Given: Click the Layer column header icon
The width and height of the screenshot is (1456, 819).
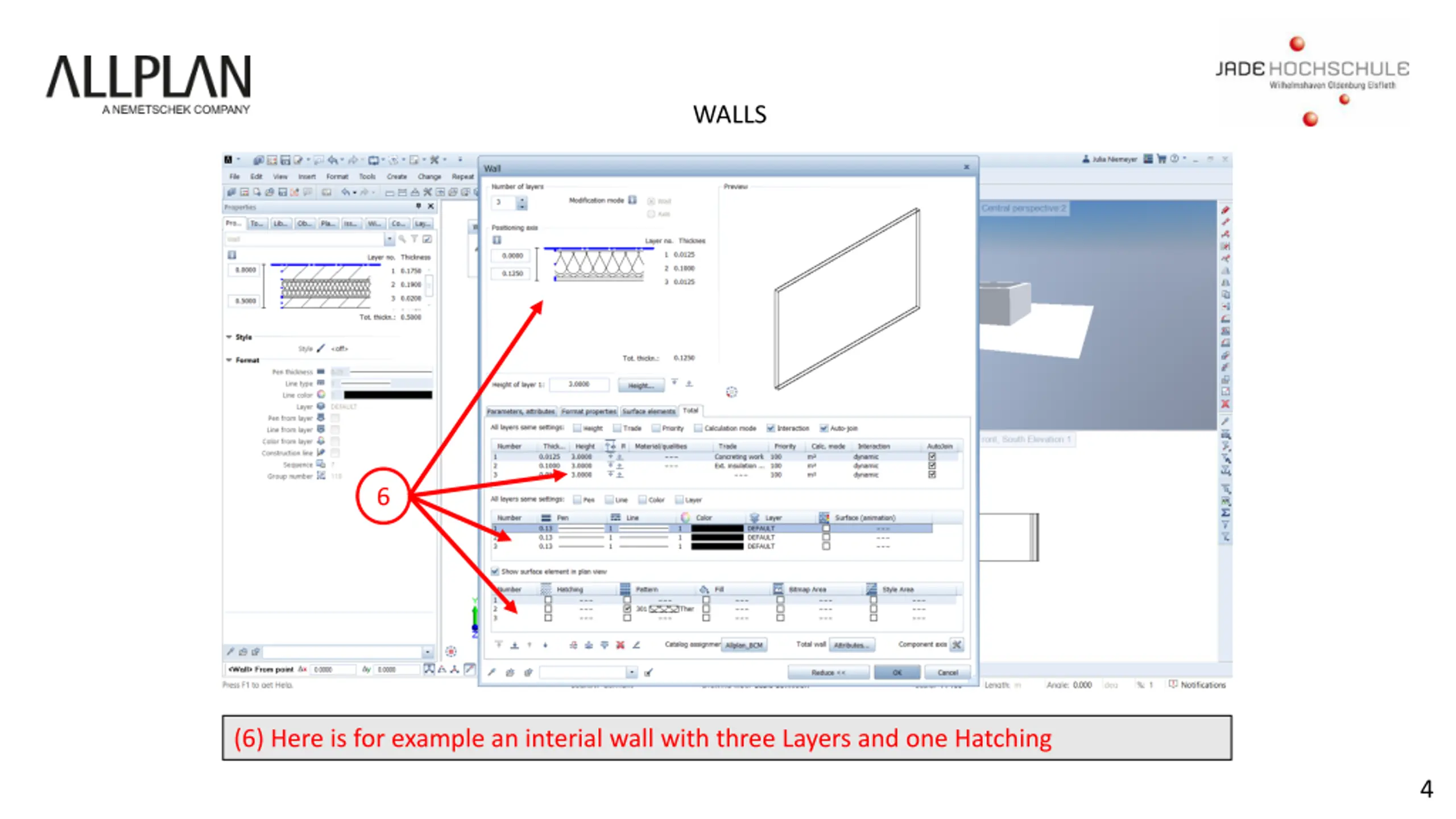Looking at the screenshot, I should [755, 517].
